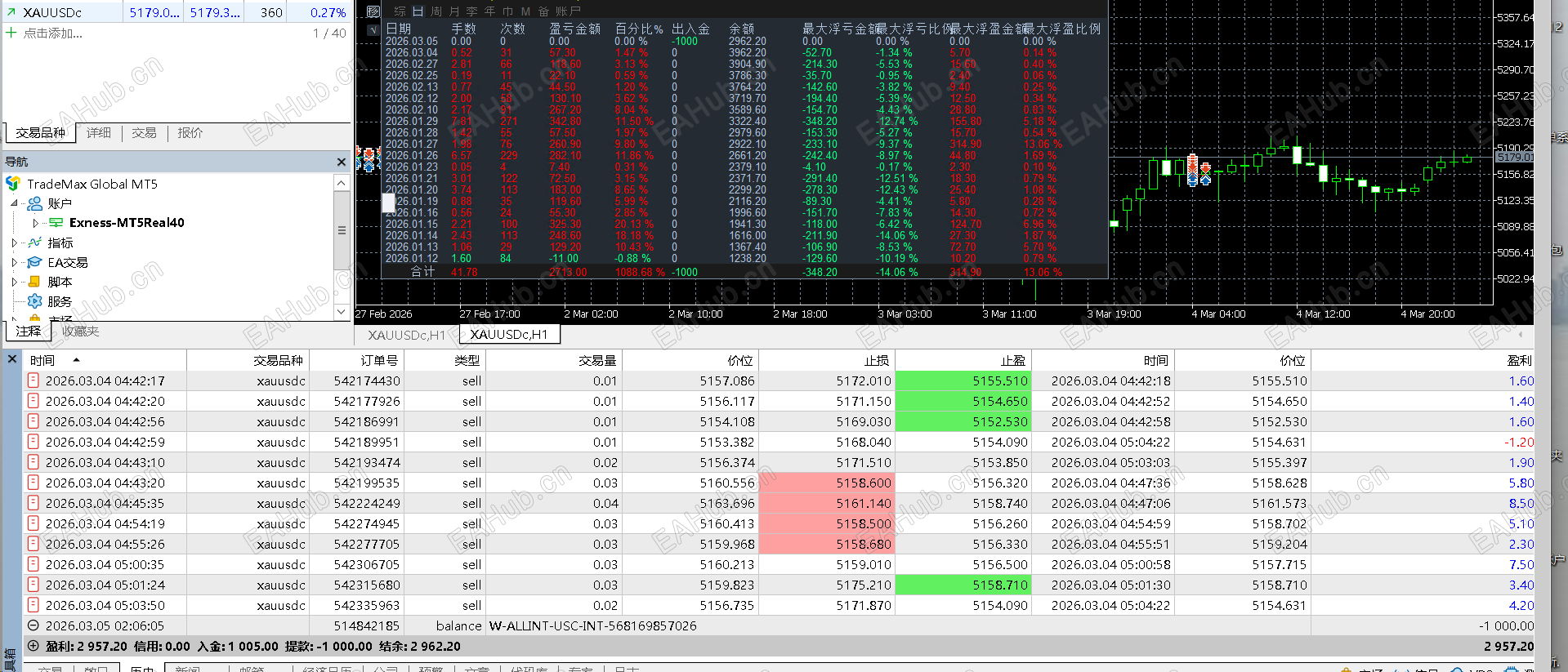Click the document icon of order 542174430
The image size is (1568, 672).
[x=34, y=381]
